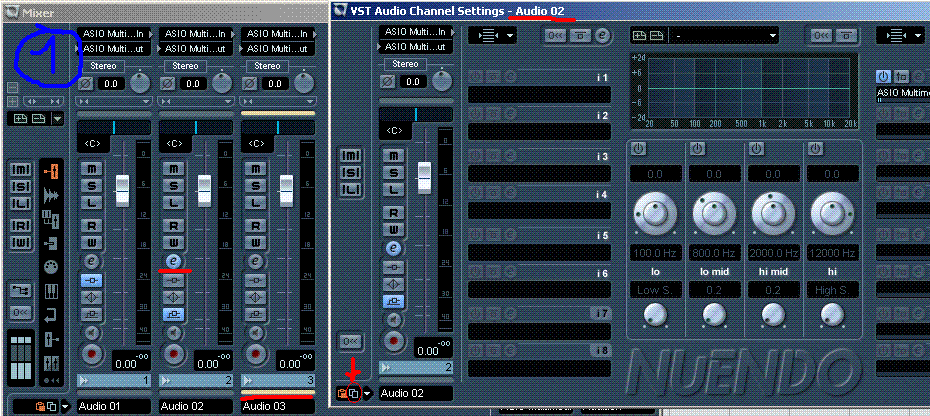Open edit channel settings for Audio 03
The height and width of the screenshot is (416, 930).
tap(255, 260)
